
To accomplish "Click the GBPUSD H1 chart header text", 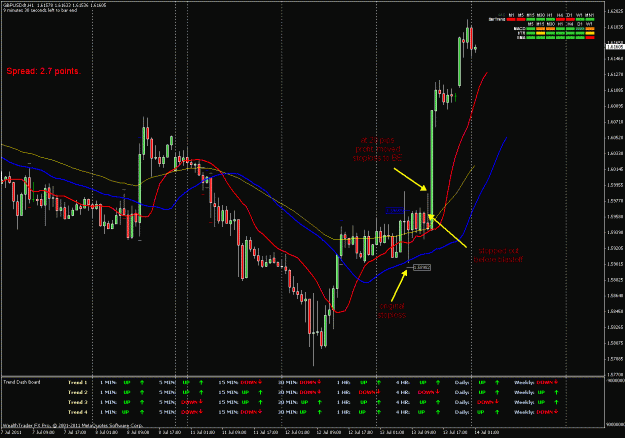I will tap(55, 6).
